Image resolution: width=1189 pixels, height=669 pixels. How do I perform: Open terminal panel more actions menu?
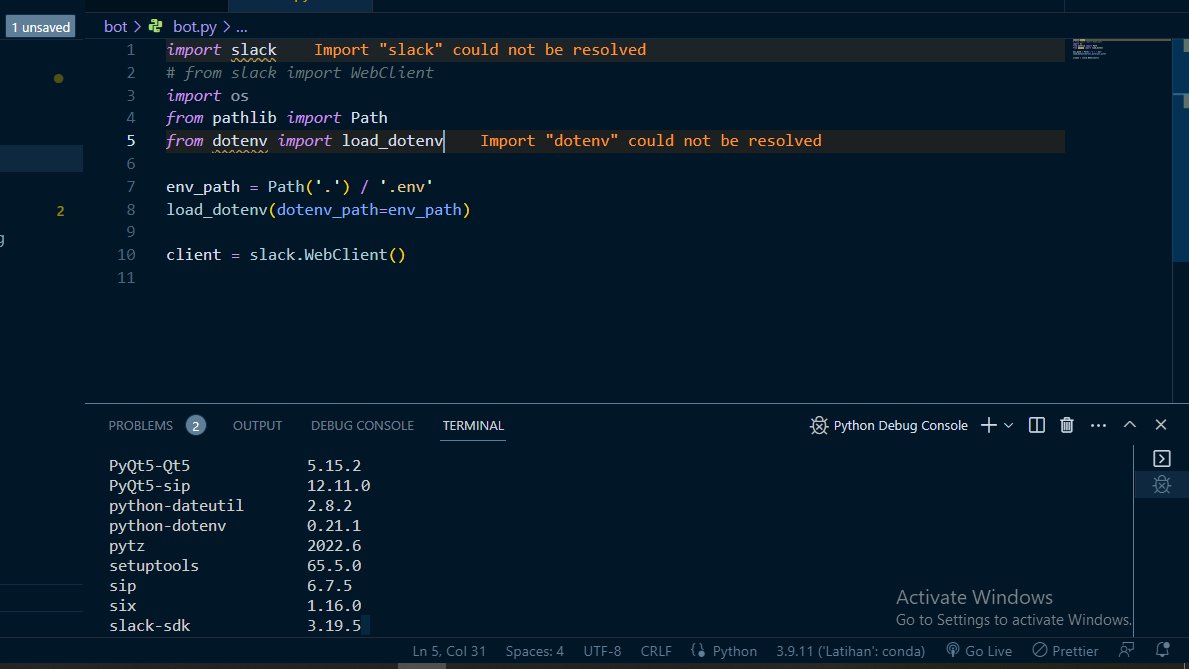tap(1098, 426)
